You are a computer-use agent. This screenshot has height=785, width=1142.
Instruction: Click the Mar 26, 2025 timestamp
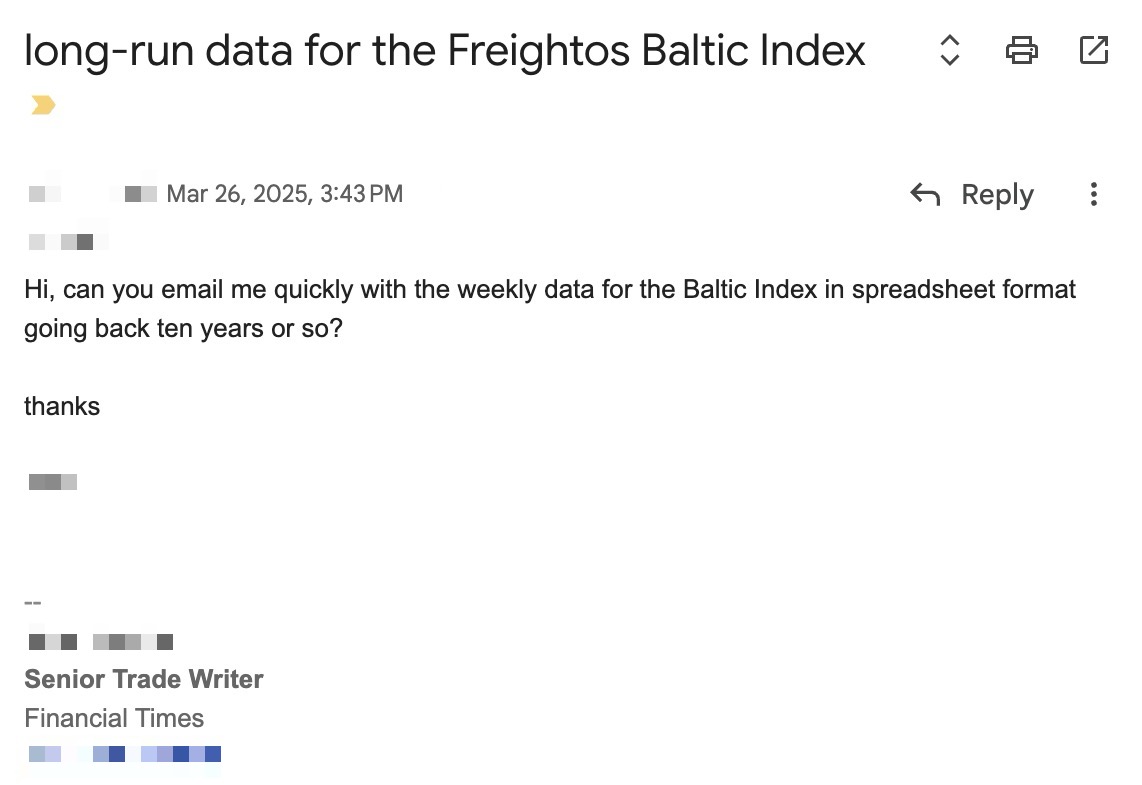point(285,194)
